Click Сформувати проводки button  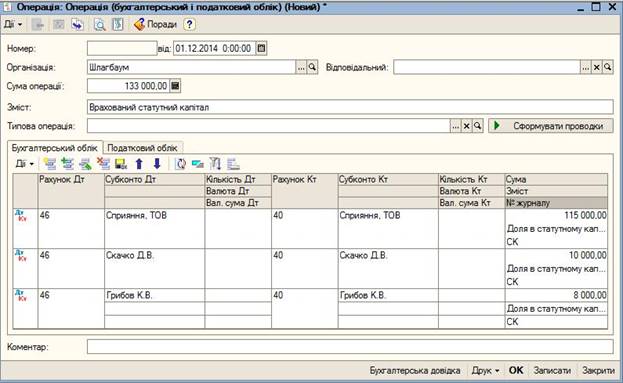(551, 126)
